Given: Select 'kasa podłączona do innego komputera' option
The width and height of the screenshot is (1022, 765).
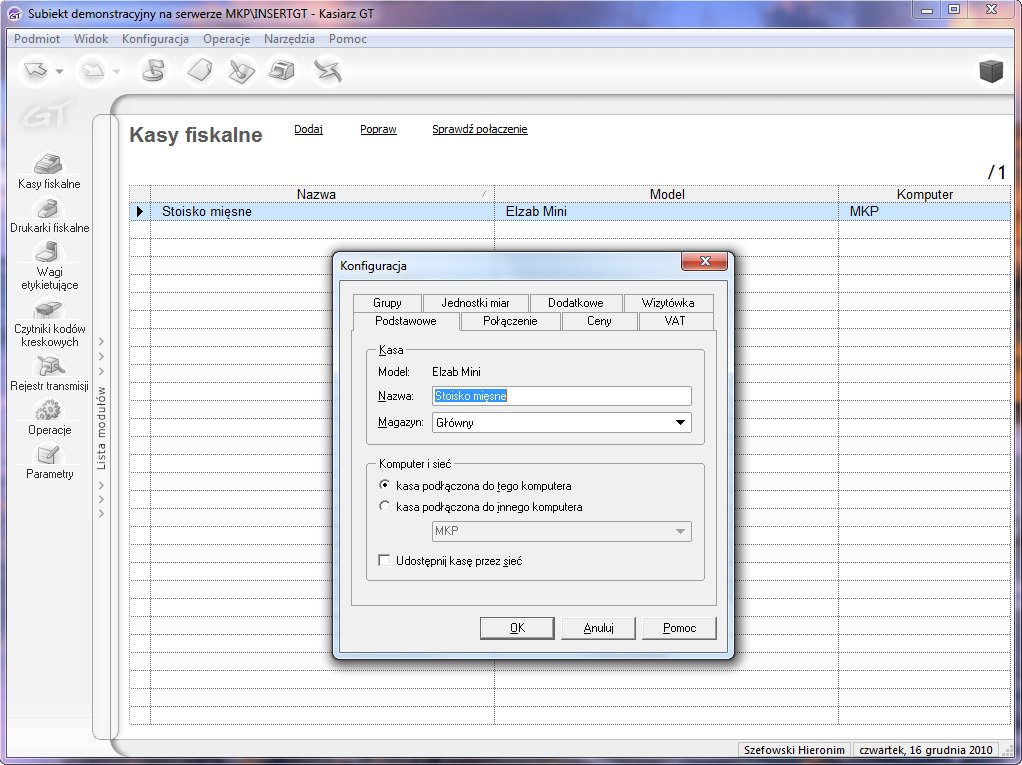Looking at the screenshot, I should click(x=385, y=507).
